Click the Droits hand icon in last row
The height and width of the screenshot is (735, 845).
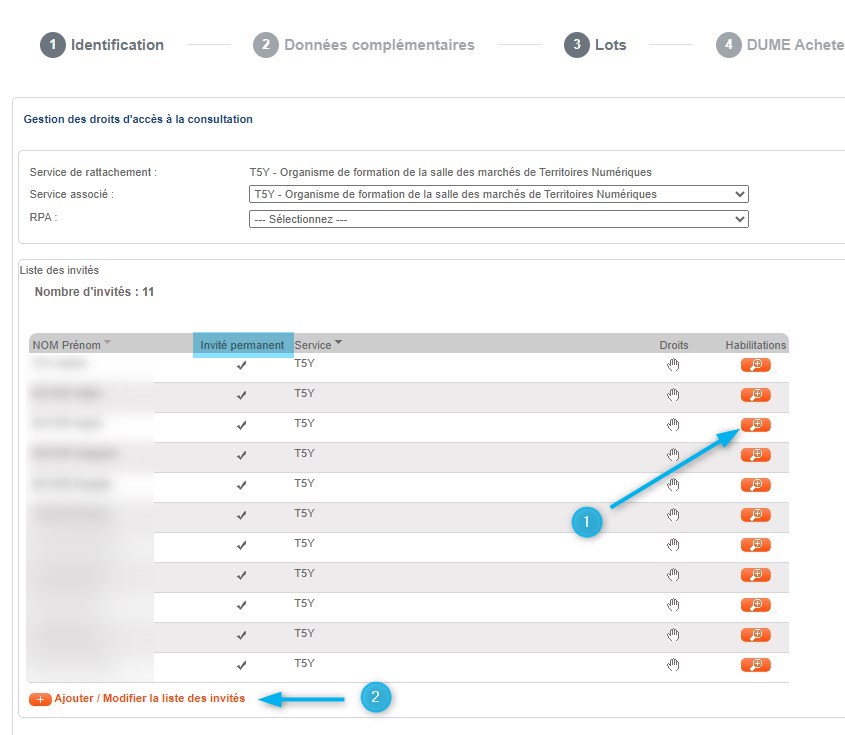pos(674,665)
